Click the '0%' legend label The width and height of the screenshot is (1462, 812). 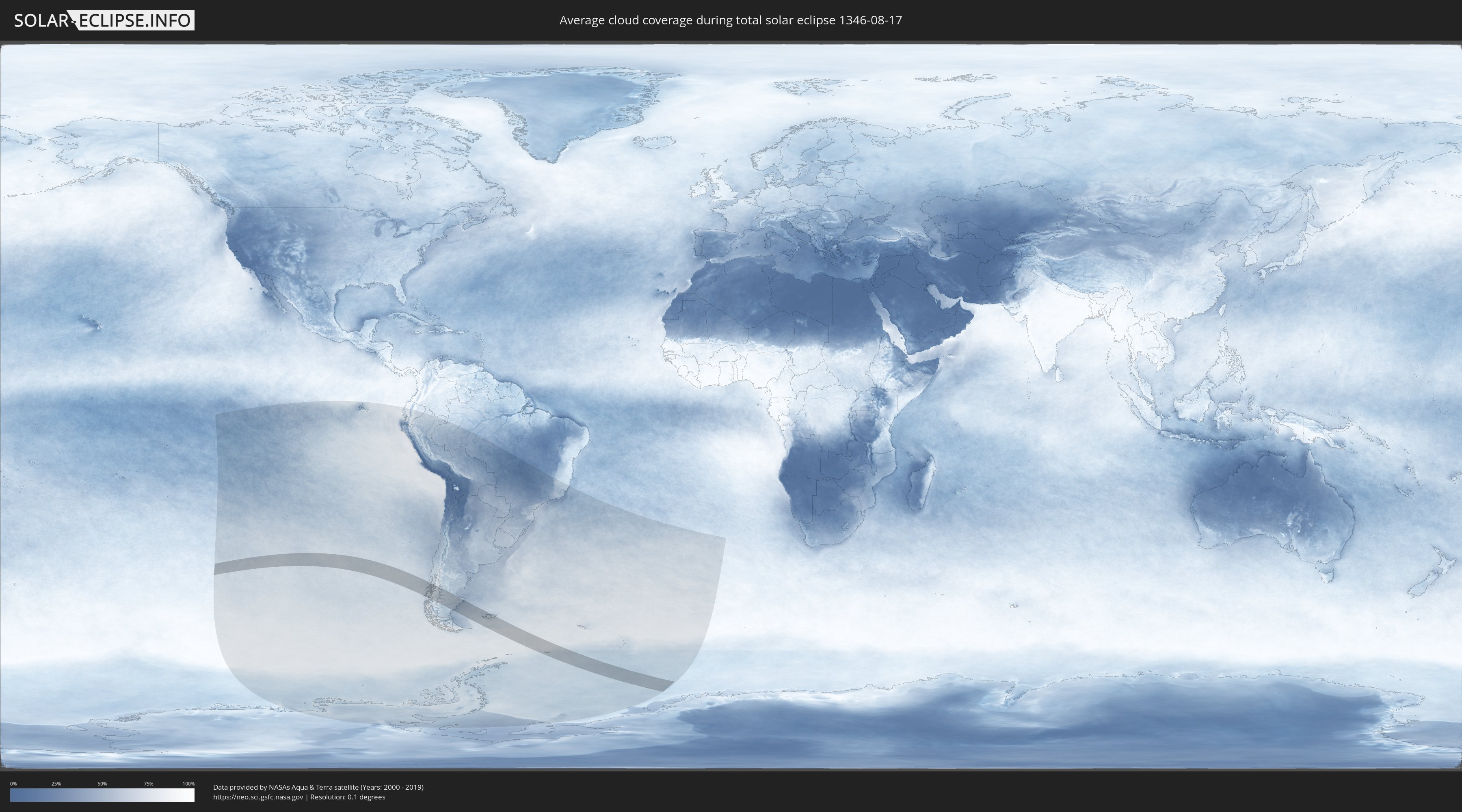13,784
